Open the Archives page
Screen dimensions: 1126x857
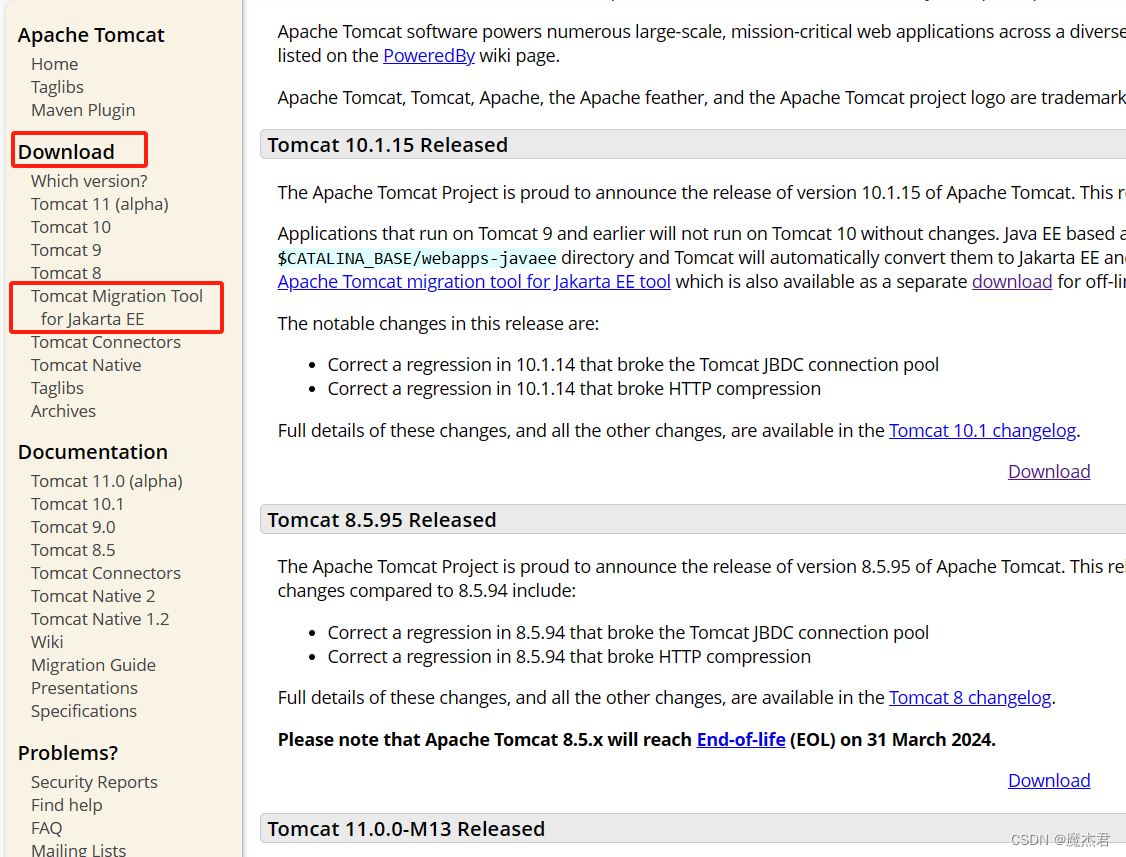click(63, 410)
